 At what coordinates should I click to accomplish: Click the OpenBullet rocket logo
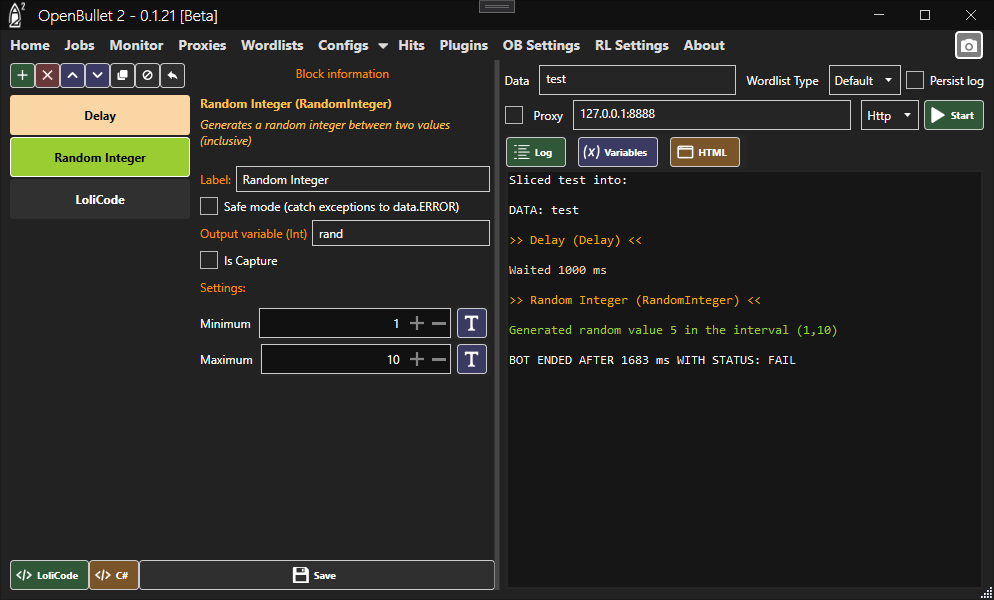16,15
